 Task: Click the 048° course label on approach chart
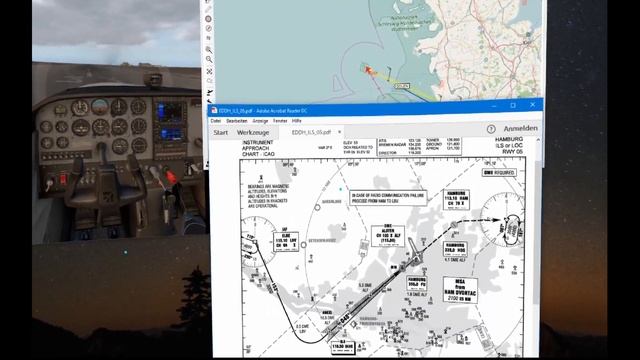point(344,318)
